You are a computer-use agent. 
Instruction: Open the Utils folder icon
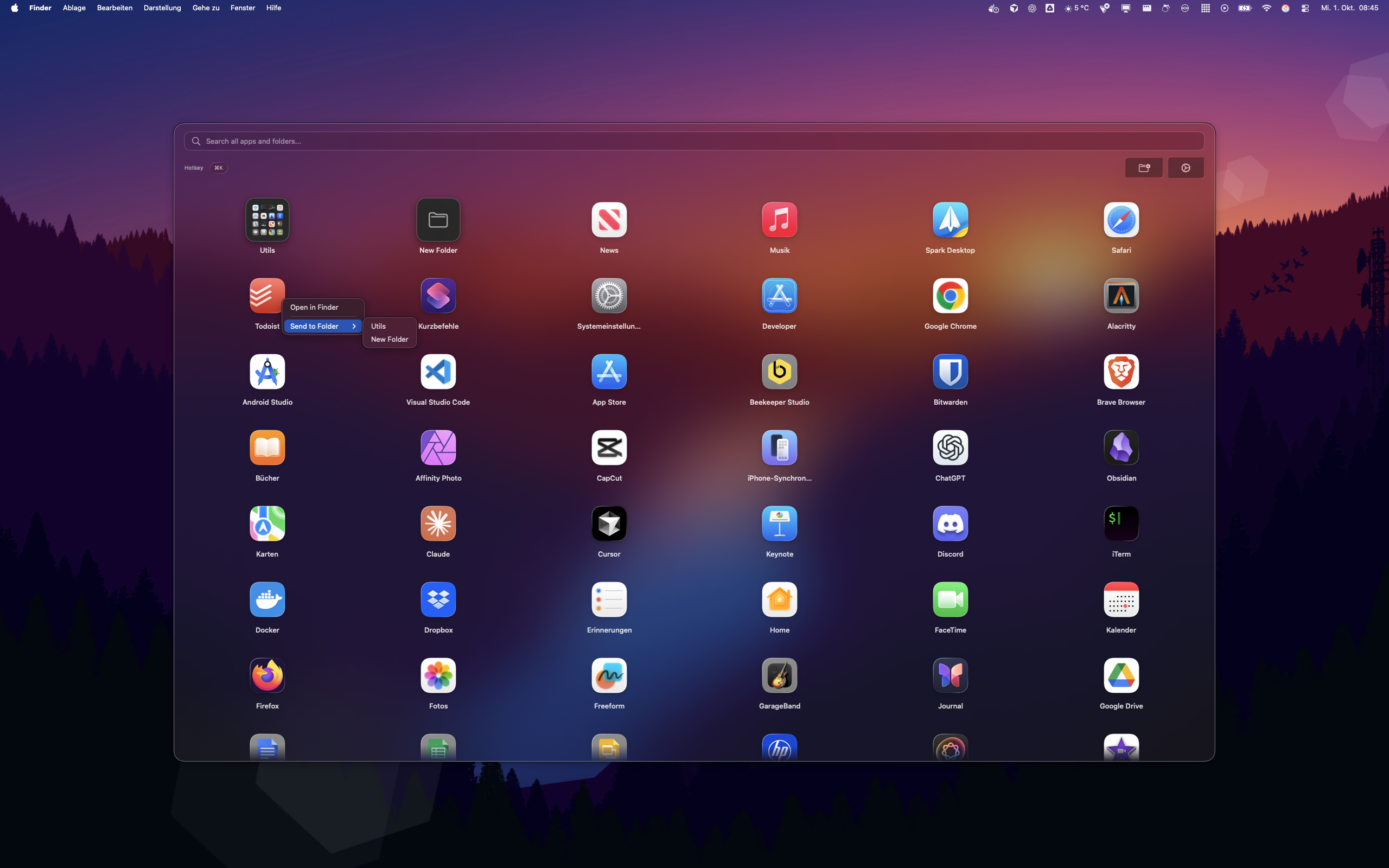[x=267, y=220]
